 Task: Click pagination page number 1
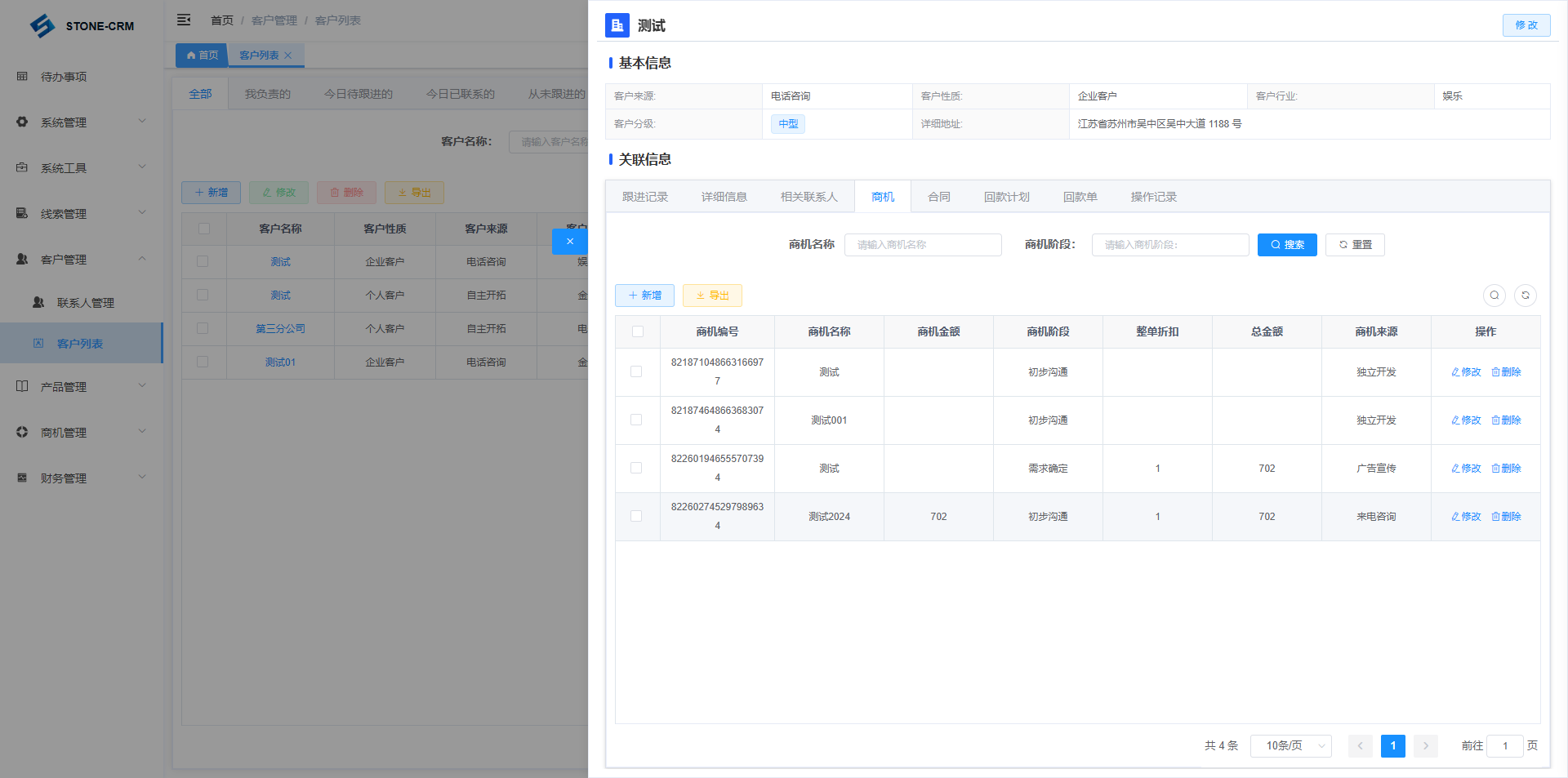pos(1393,745)
